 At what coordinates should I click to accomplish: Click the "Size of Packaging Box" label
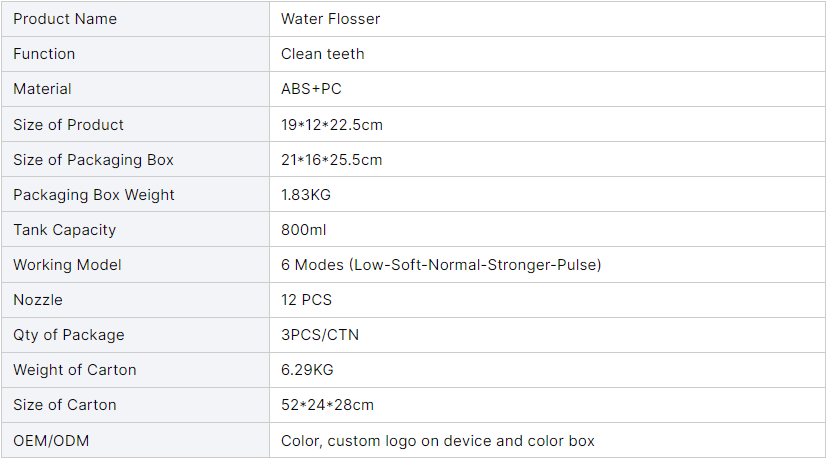coord(93,160)
